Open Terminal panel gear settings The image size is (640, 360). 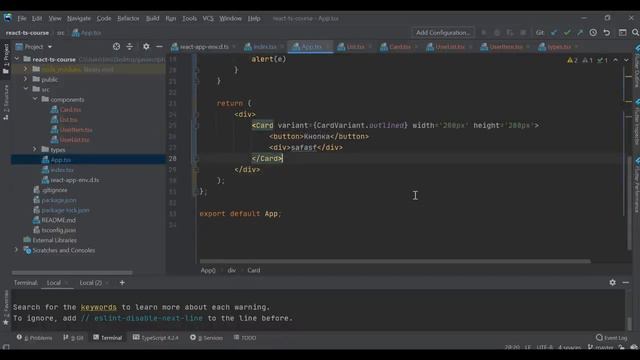coord(613,282)
